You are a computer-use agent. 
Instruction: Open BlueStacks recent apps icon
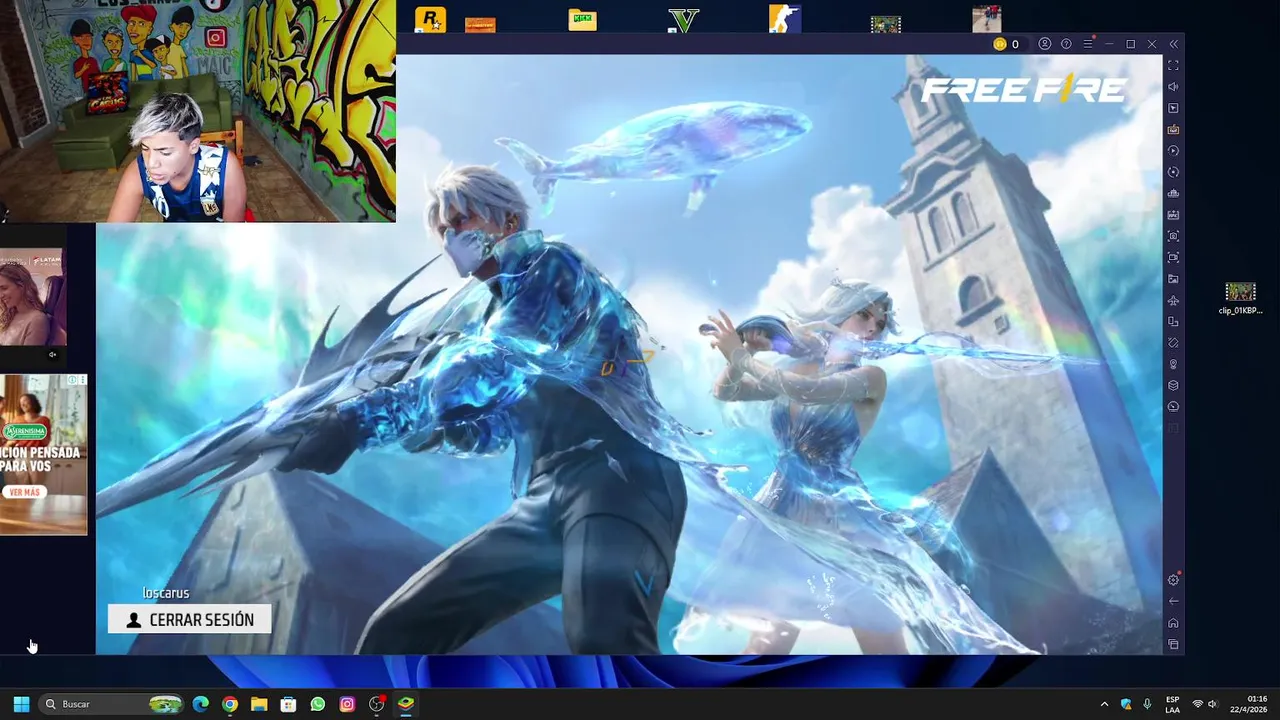pos(1174,644)
